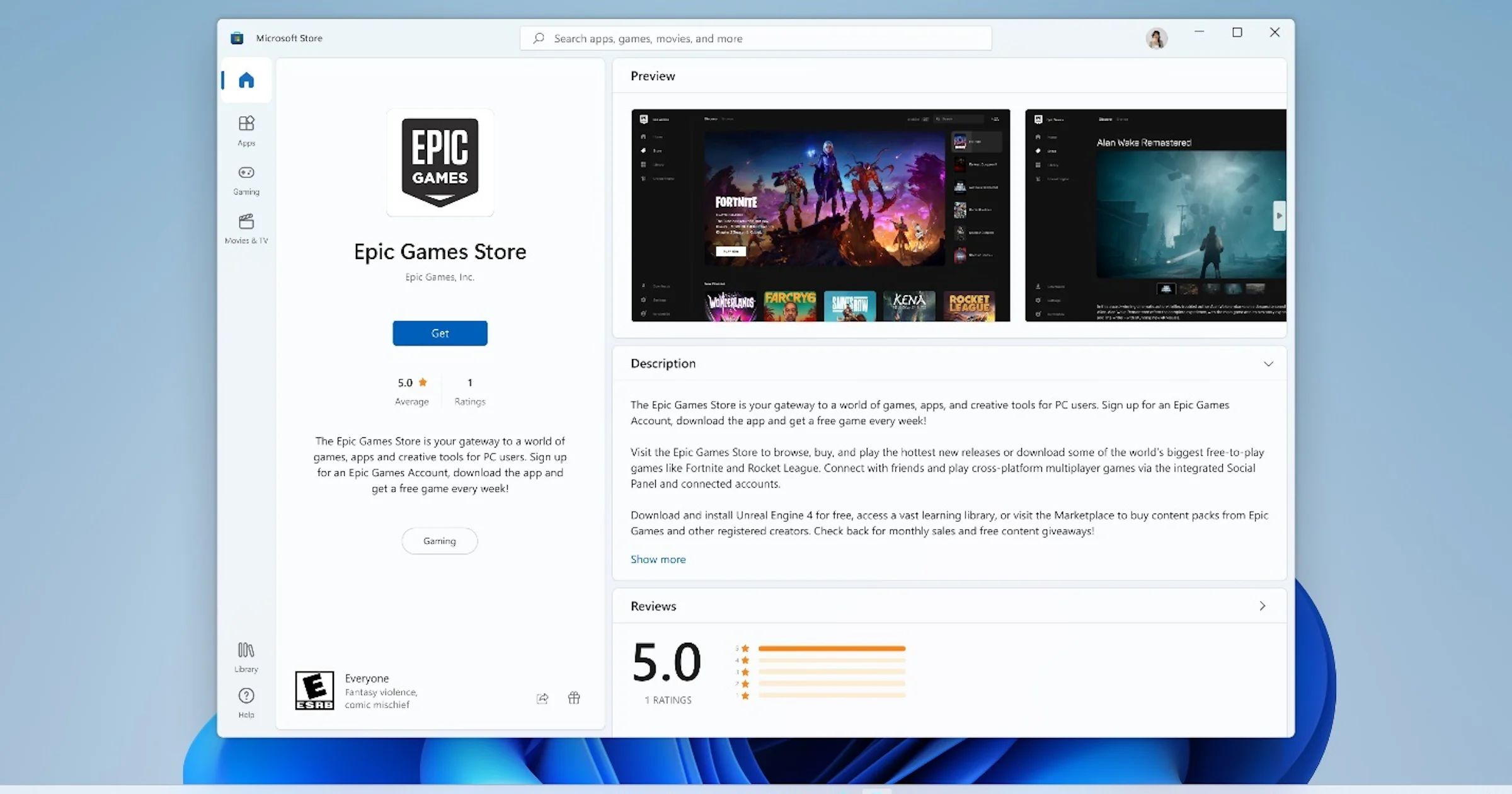The image size is (1512, 794).
Task: Click the Share icon
Action: click(x=542, y=698)
